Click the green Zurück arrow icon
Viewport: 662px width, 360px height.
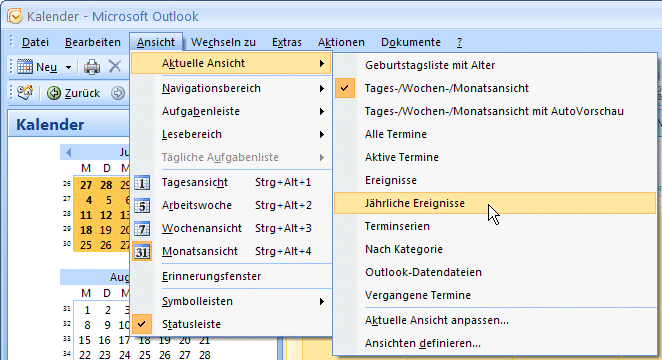tap(54, 93)
